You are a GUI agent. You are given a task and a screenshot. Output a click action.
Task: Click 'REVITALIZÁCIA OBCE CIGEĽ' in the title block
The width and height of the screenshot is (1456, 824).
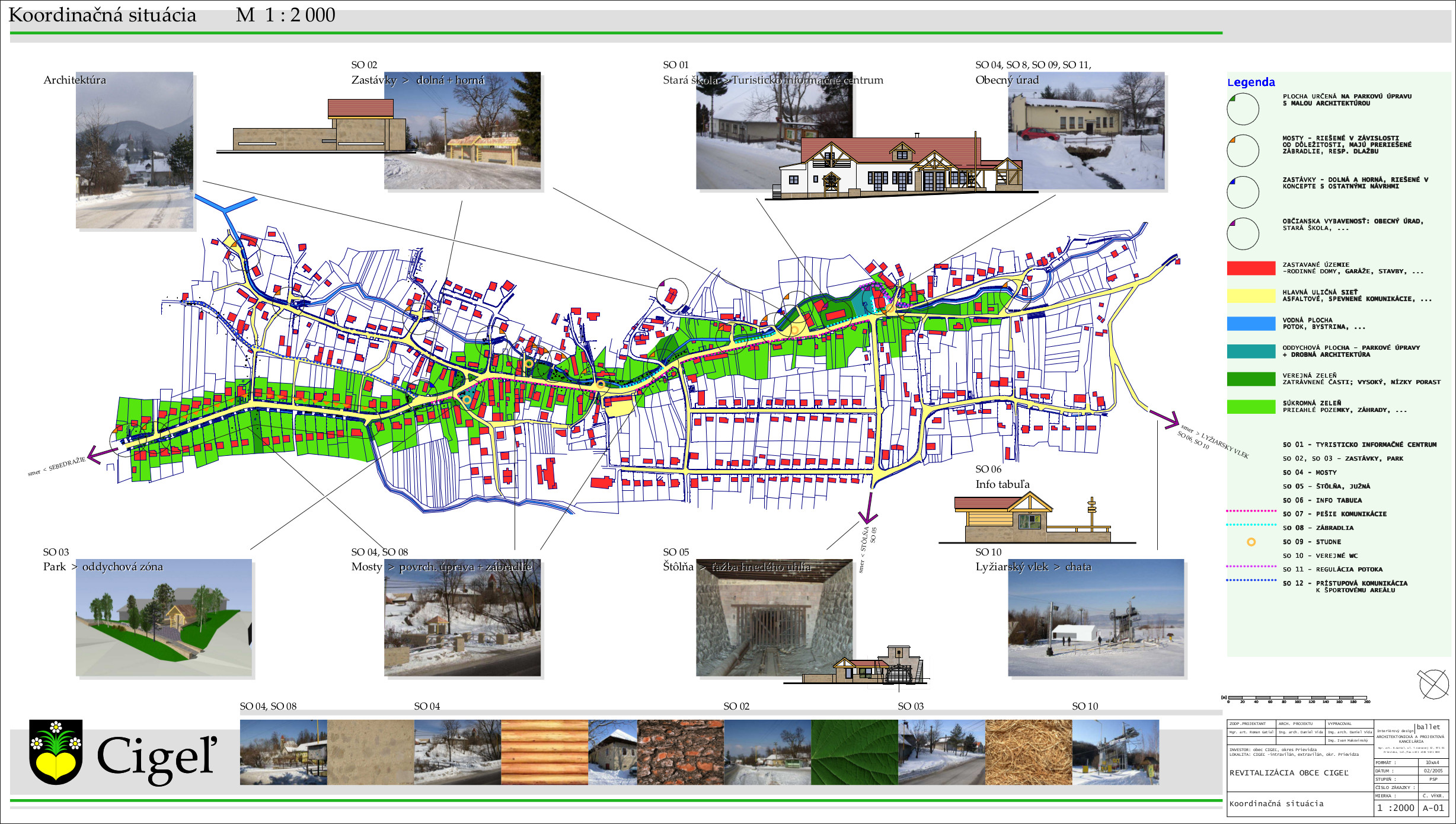tap(1289, 773)
